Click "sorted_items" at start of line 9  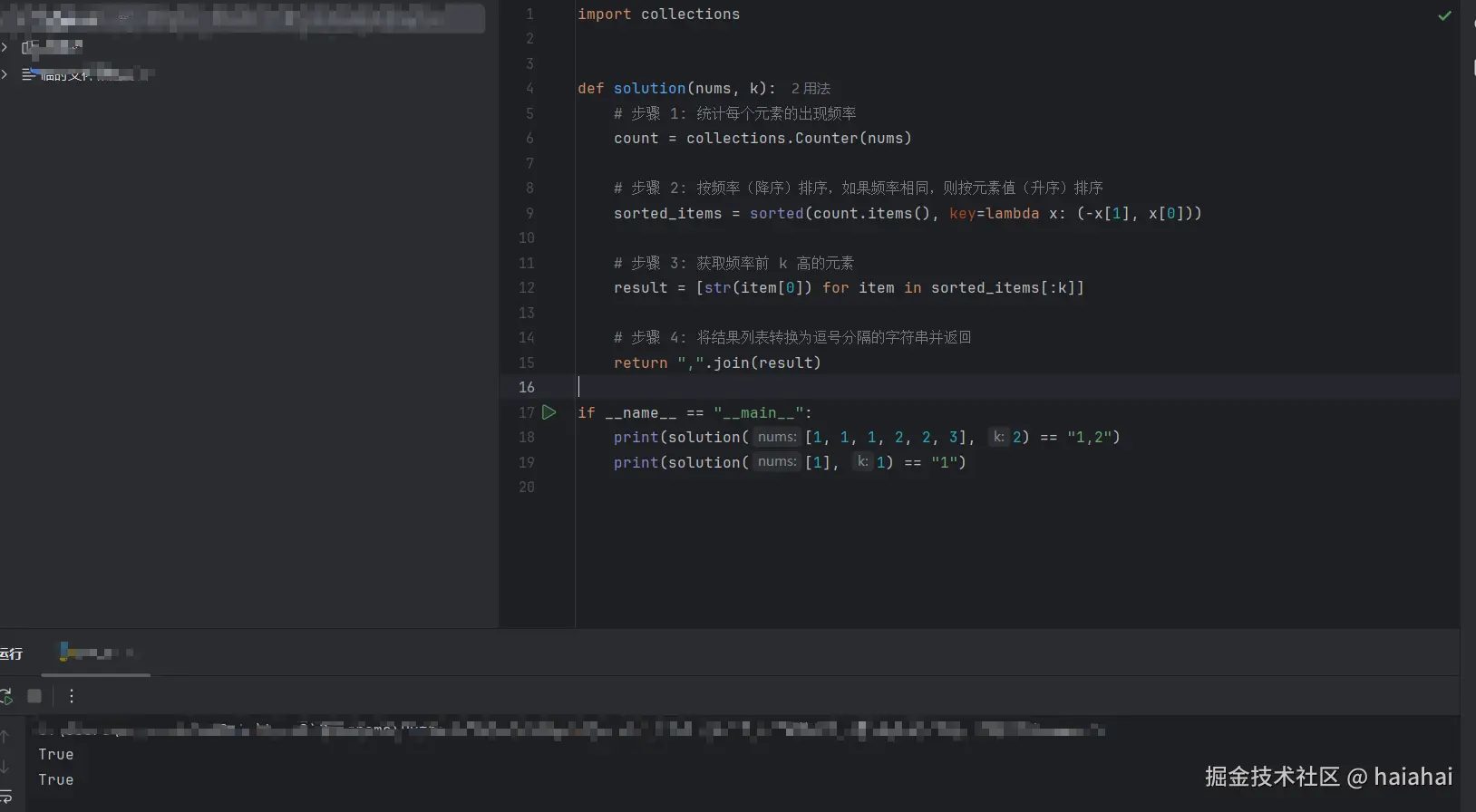(x=668, y=213)
